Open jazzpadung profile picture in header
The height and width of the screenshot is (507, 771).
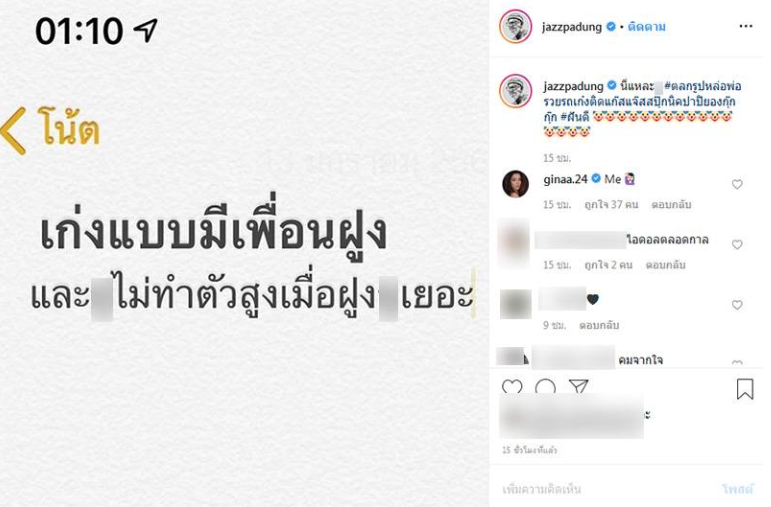point(515,26)
